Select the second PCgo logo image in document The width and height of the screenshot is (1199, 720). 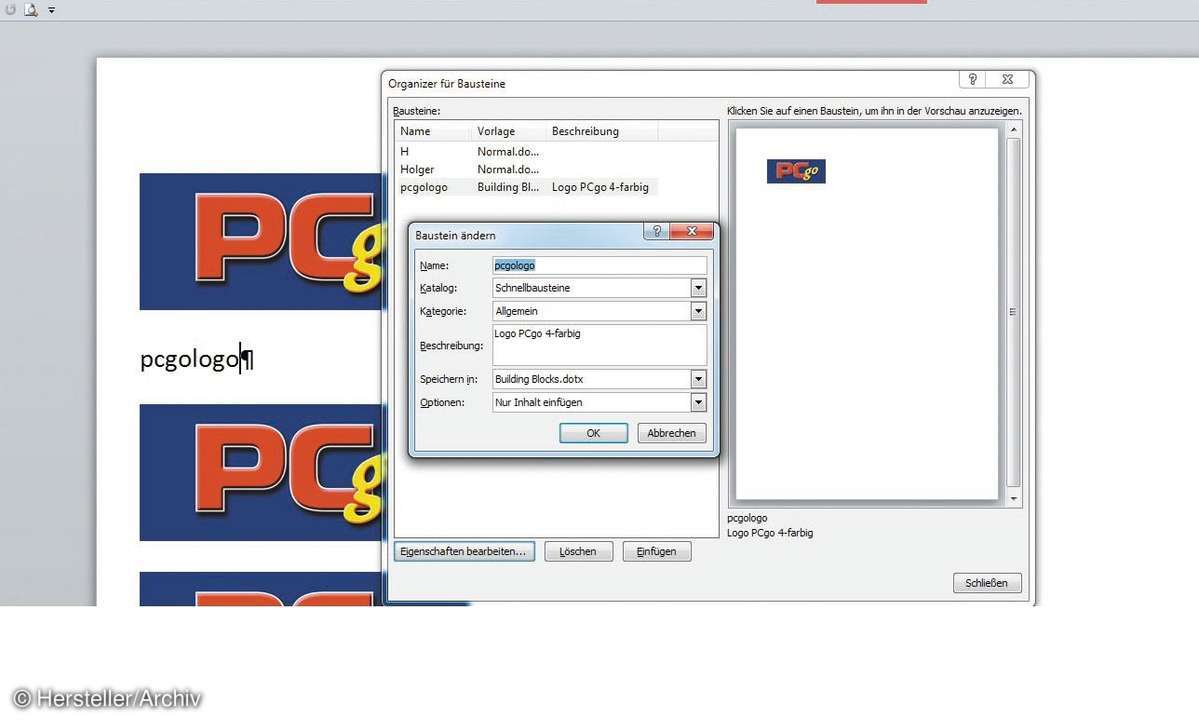tap(262, 472)
